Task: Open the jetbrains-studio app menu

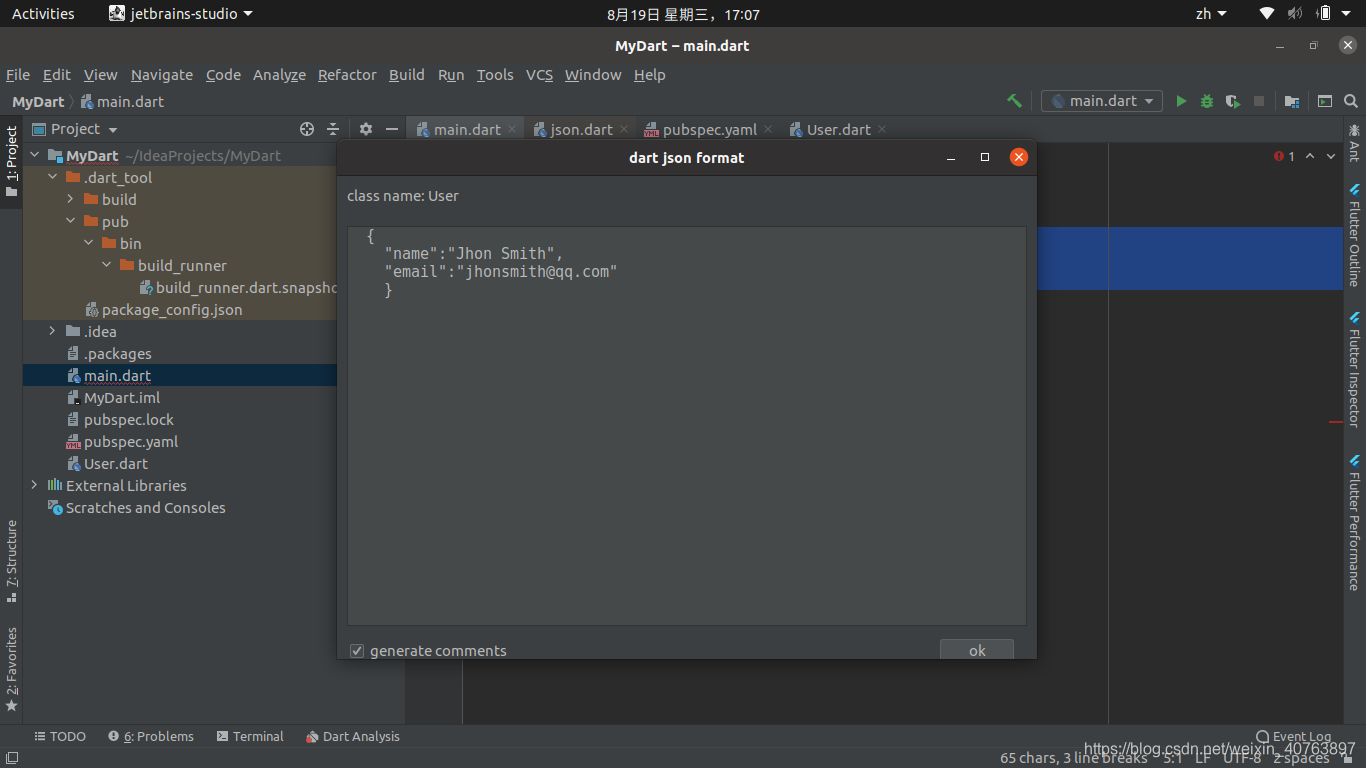Action: click(x=181, y=14)
